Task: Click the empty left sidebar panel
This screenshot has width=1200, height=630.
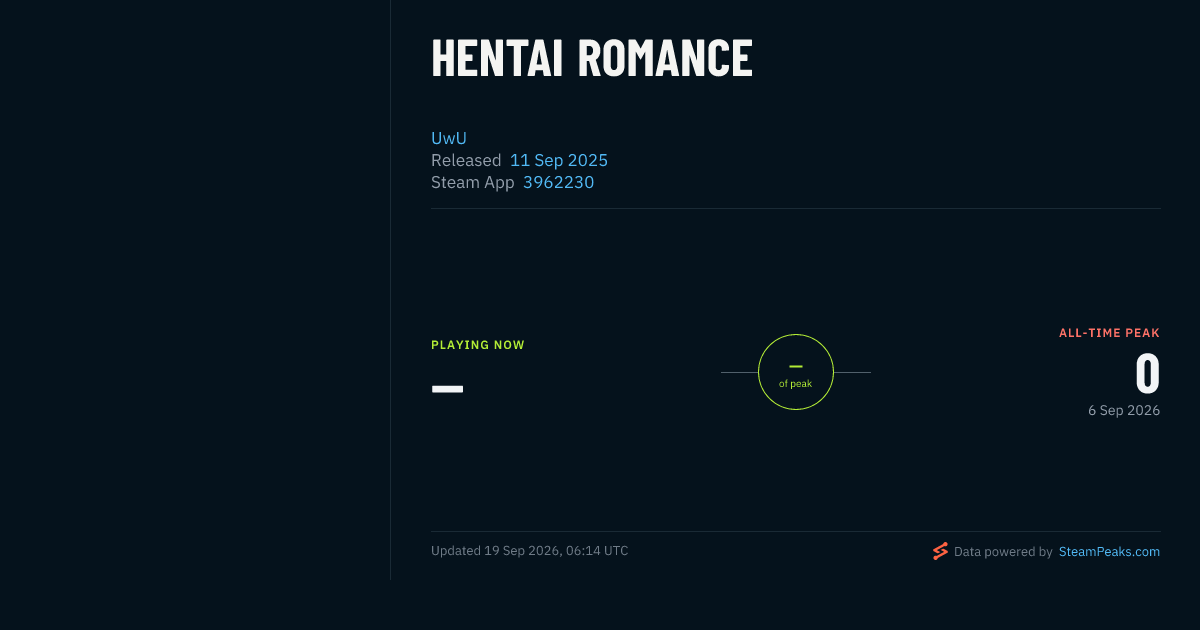Action: [195, 290]
